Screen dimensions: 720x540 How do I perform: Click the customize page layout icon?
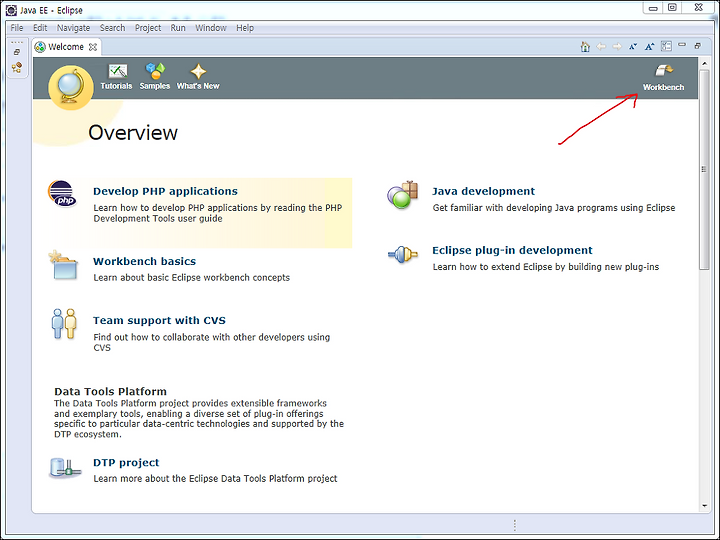pyautogui.click(x=666, y=46)
